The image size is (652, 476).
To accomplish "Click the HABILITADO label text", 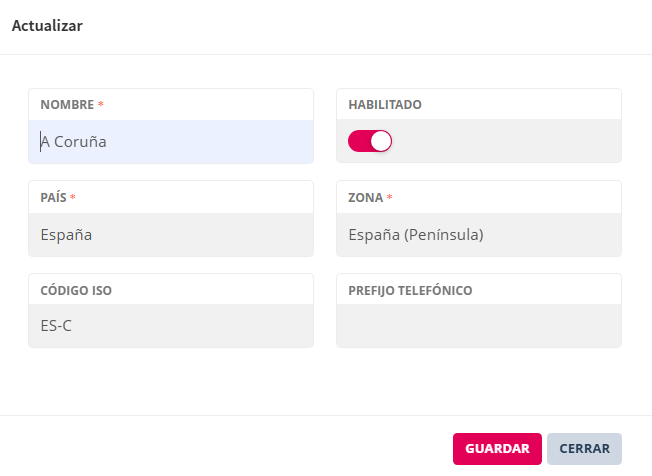I will point(385,105).
